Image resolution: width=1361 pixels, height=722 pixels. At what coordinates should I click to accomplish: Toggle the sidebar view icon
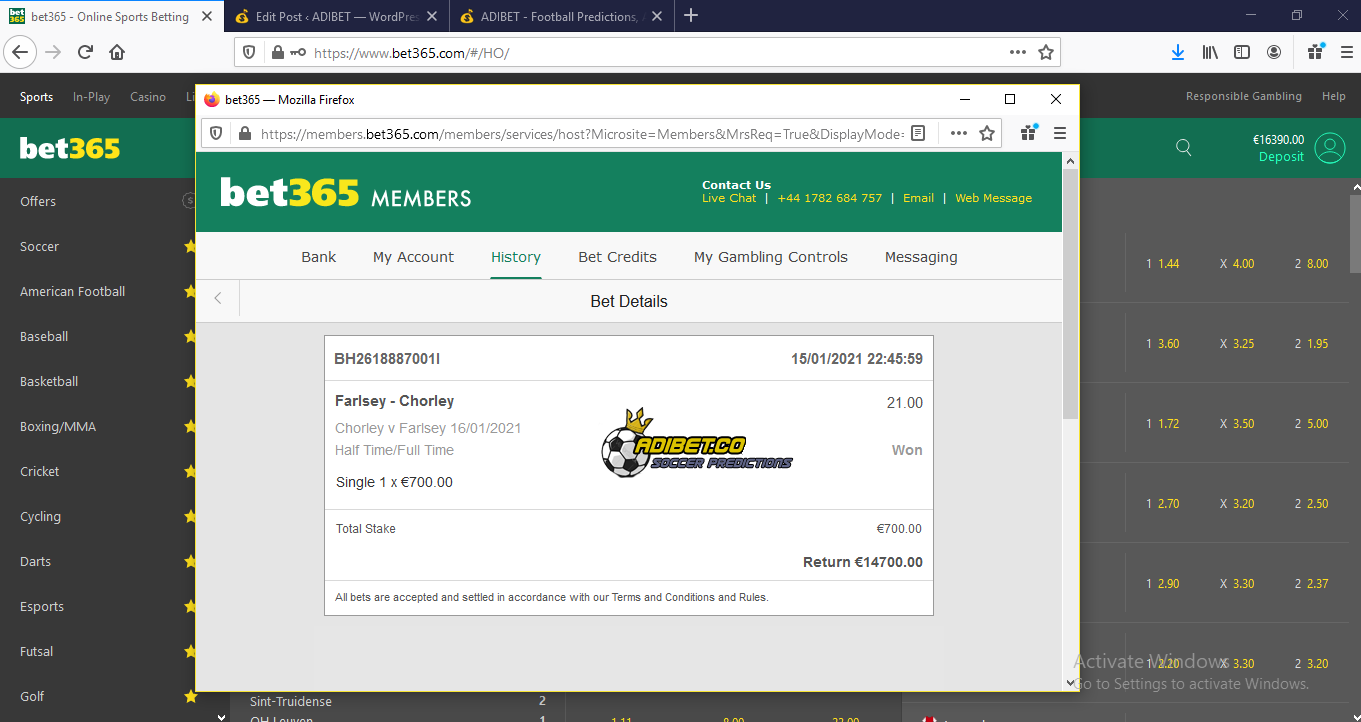1242,52
